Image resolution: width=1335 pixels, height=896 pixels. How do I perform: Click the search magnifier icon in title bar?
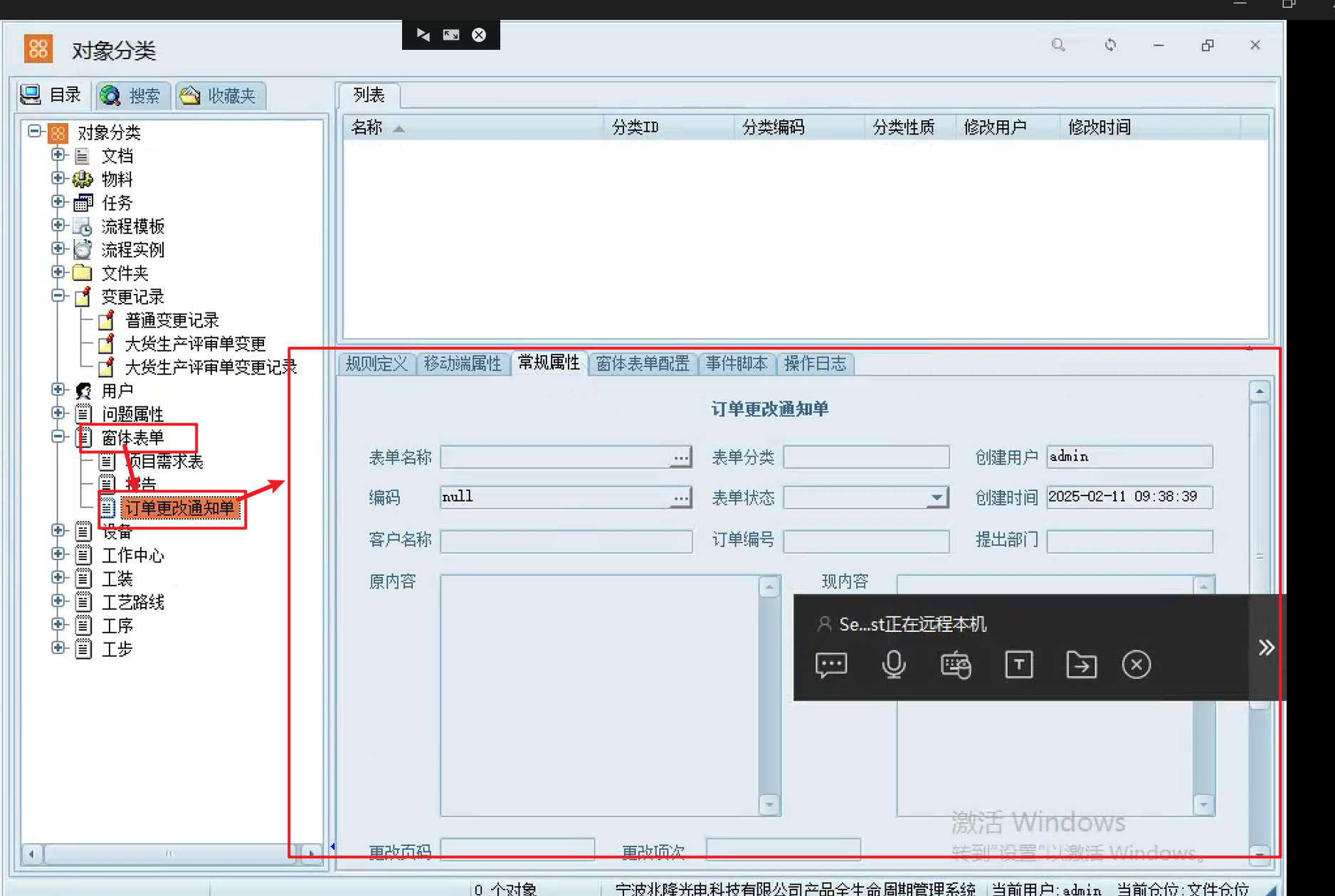coord(1058,46)
